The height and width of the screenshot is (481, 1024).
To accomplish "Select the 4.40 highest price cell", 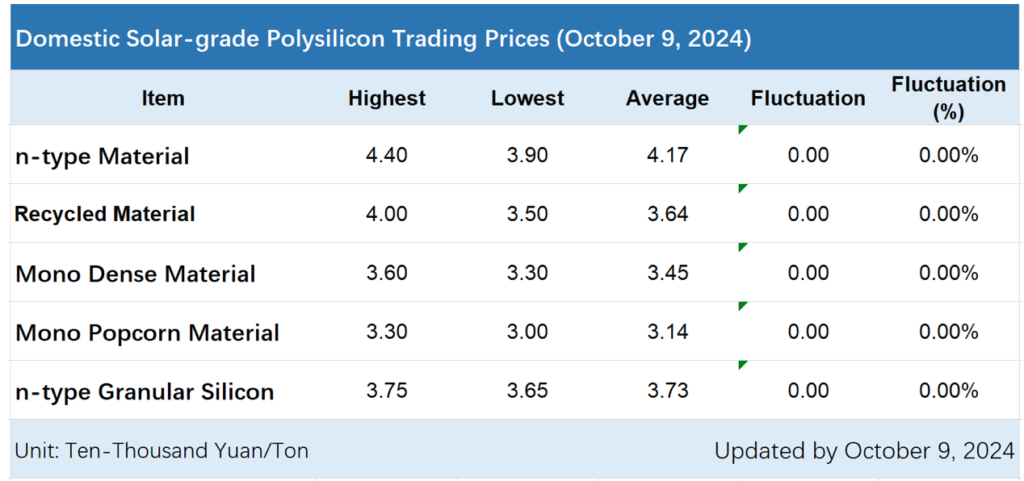I will 387,155.
